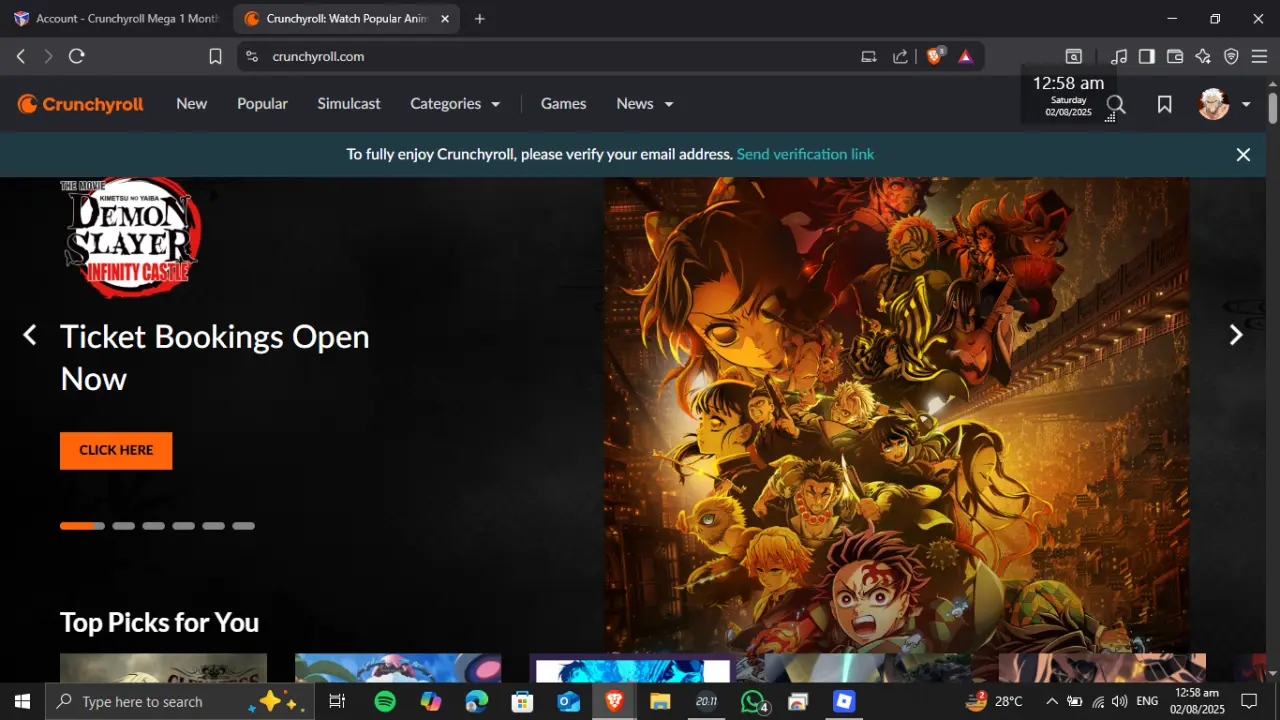Open the weather widget showing 28°C

coord(994,702)
